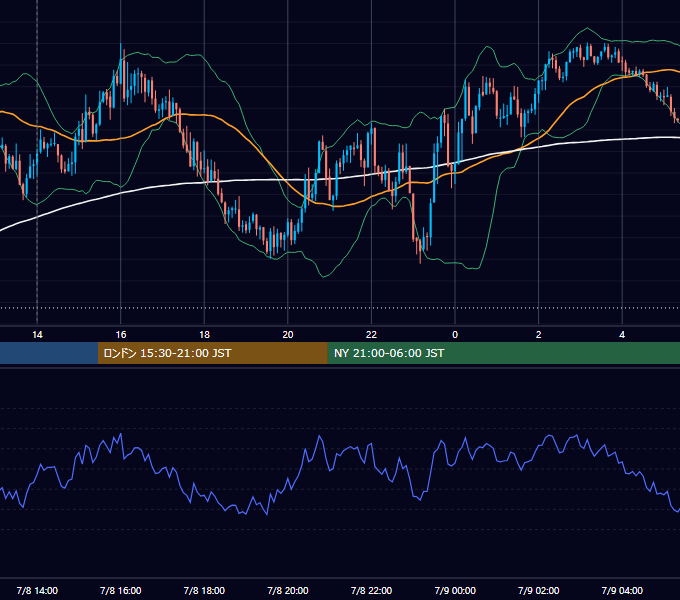The height and width of the screenshot is (600, 680).
Task: Click the 7/8 22:00 time label
Action: tap(371, 590)
